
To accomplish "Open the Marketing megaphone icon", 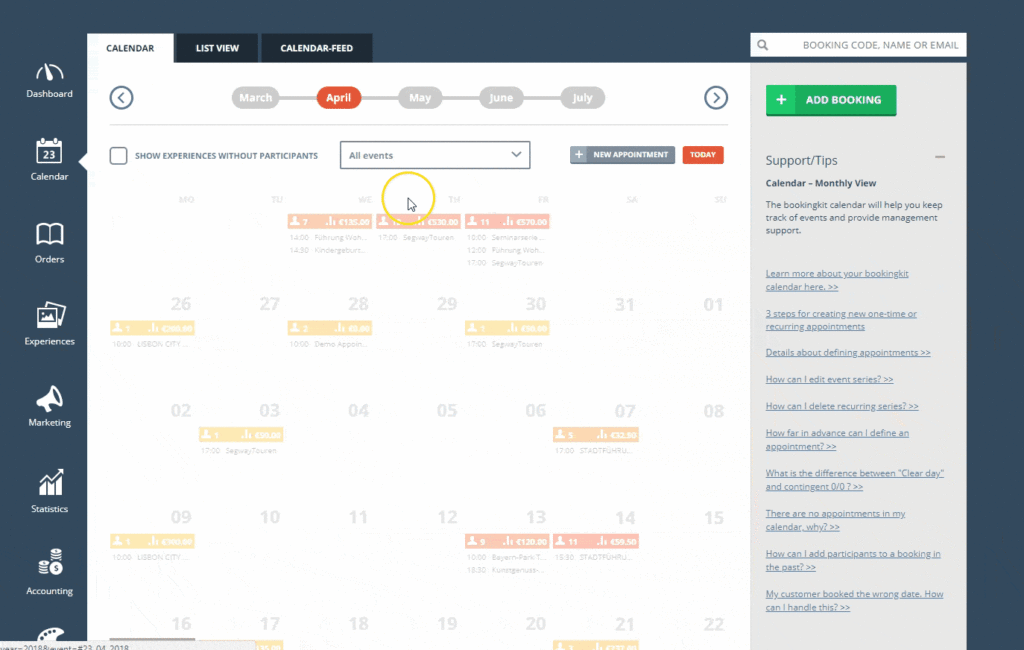I will [50, 398].
